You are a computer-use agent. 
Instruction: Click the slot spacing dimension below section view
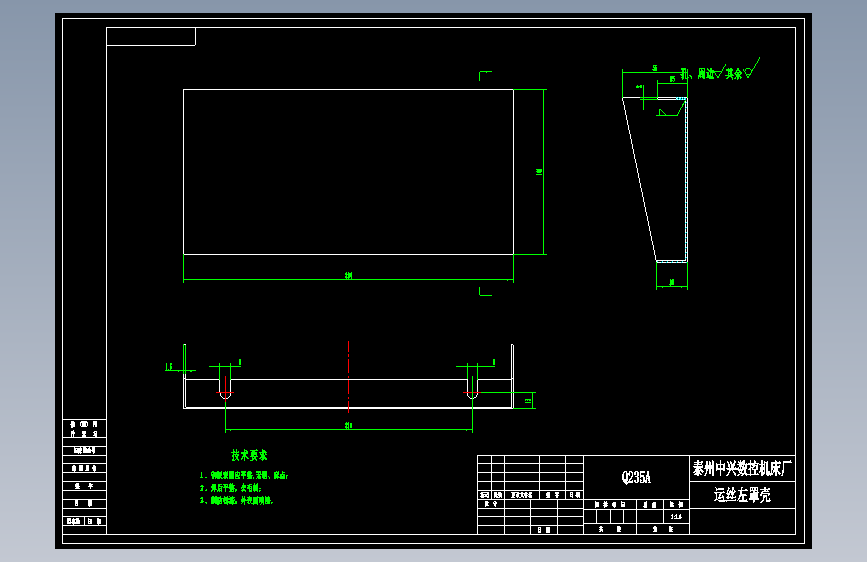point(348,425)
